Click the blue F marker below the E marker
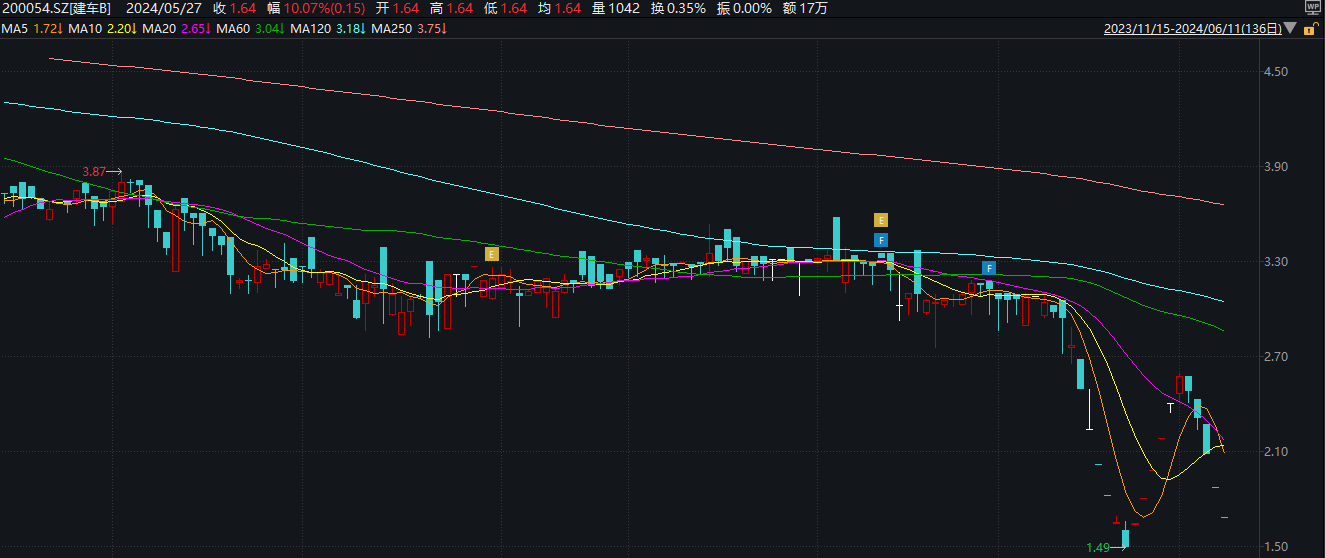The width and height of the screenshot is (1325, 558). click(880, 240)
